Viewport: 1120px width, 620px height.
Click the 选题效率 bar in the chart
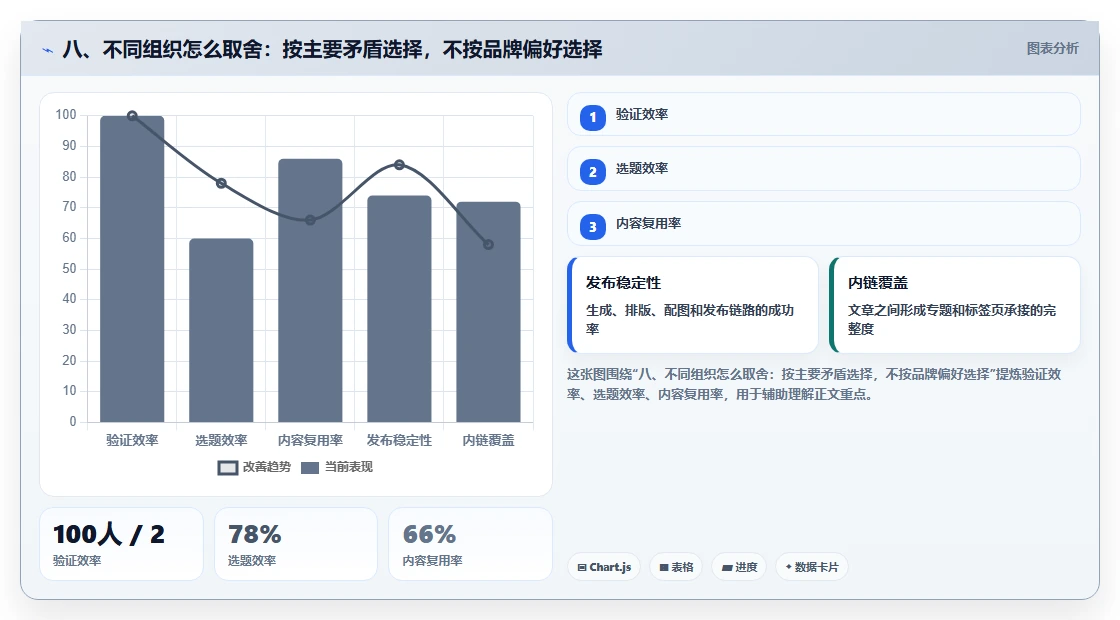[x=221, y=330]
